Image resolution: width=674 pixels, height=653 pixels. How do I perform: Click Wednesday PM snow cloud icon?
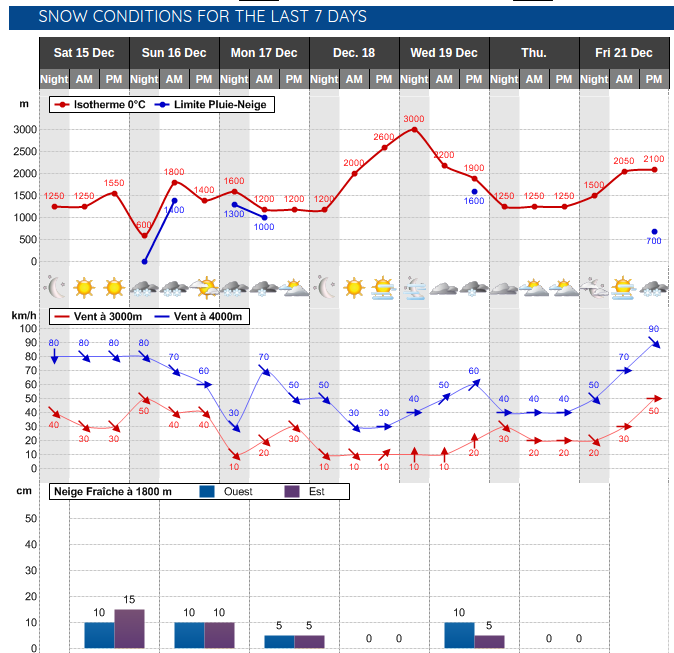pos(474,288)
